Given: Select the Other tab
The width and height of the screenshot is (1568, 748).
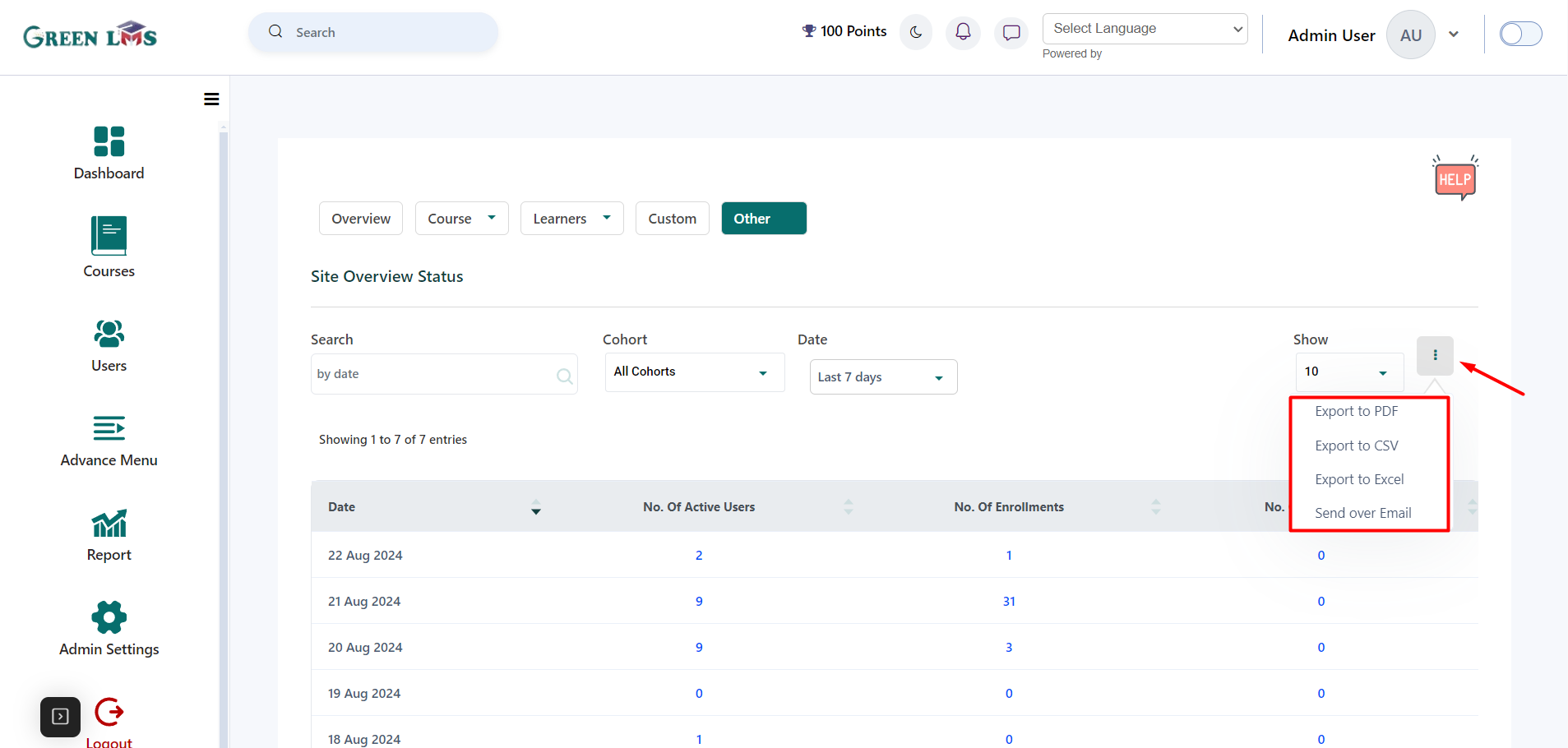Looking at the screenshot, I should tap(764, 218).
